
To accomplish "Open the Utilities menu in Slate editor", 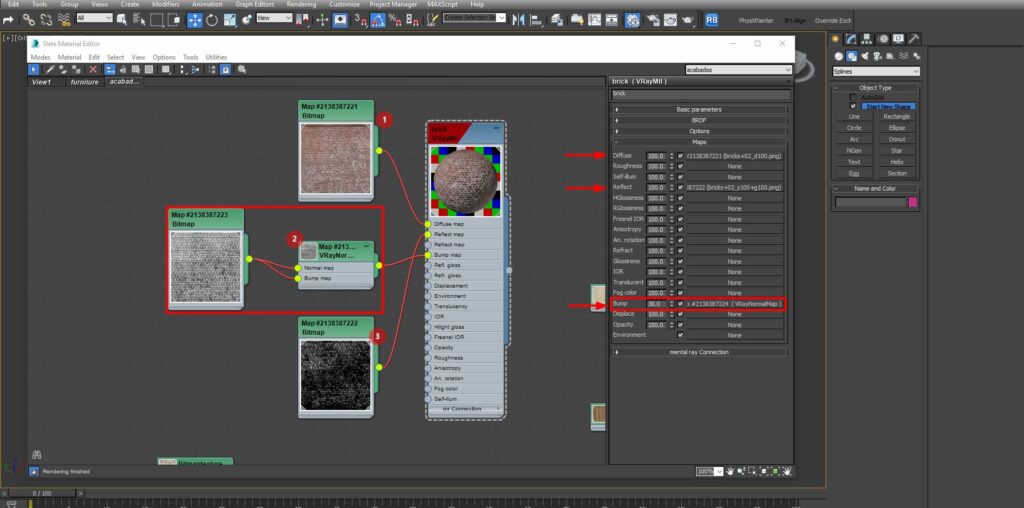I will (216, 57).
